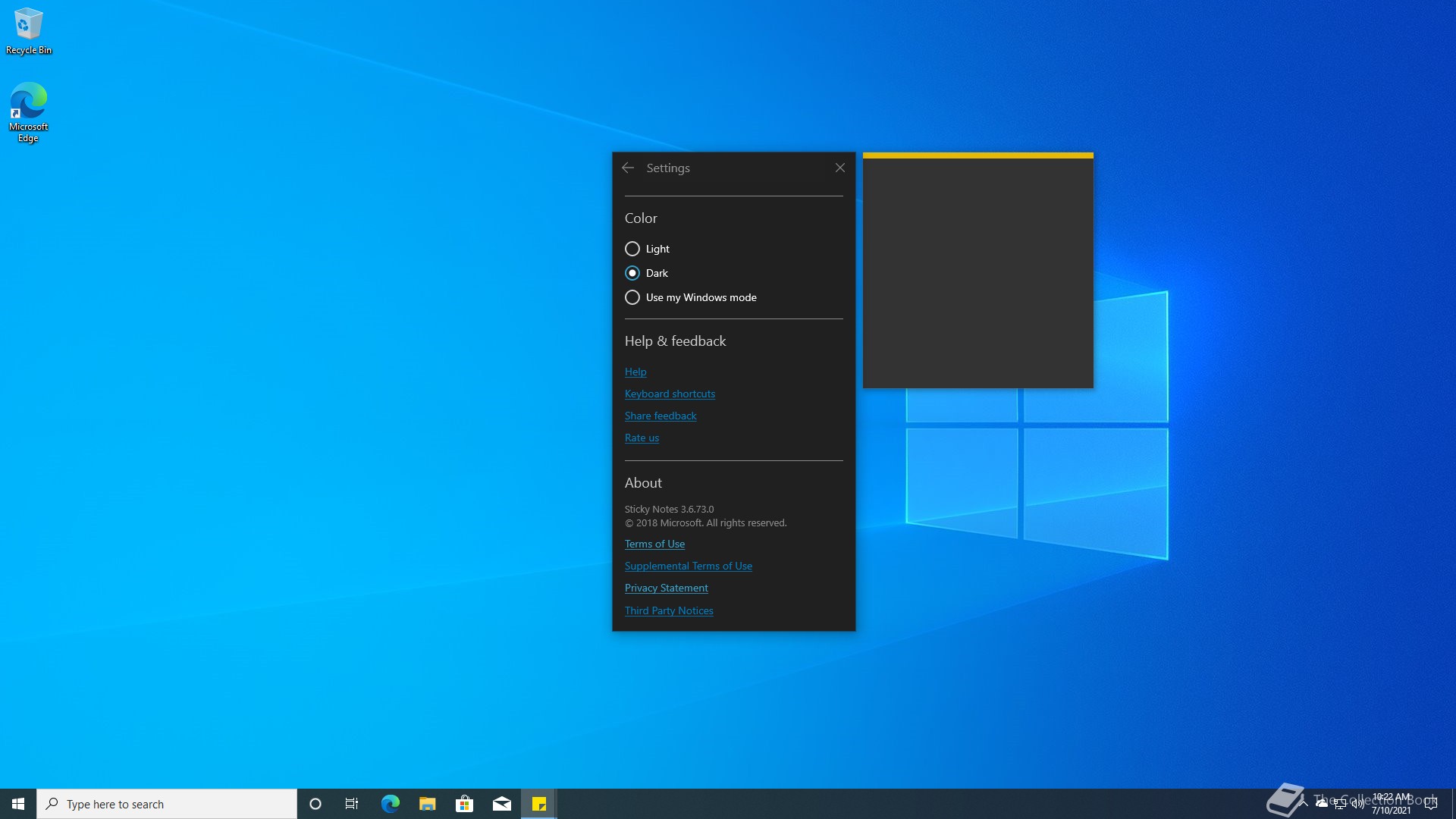Image resolution: width=1456 pixels, height=819 pixels.
Task: Close the Sticky Notes Settings panel
Action: click(839, 168)
